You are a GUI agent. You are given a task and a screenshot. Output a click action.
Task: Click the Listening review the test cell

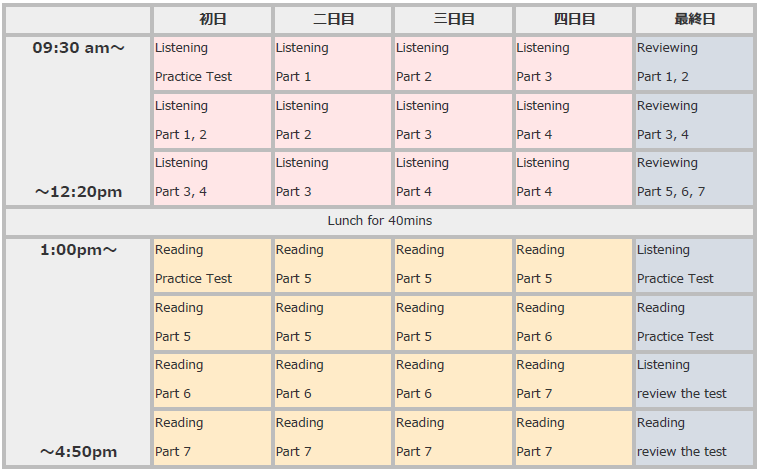click(x=694, y=380)
